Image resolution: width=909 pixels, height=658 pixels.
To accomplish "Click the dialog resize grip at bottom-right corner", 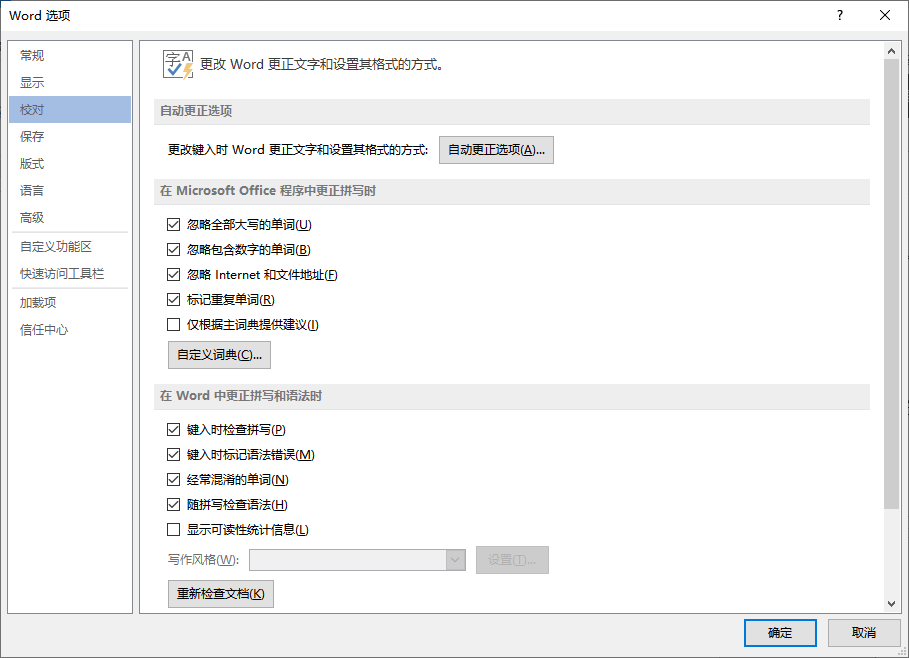I will click(x=902, y=652).
